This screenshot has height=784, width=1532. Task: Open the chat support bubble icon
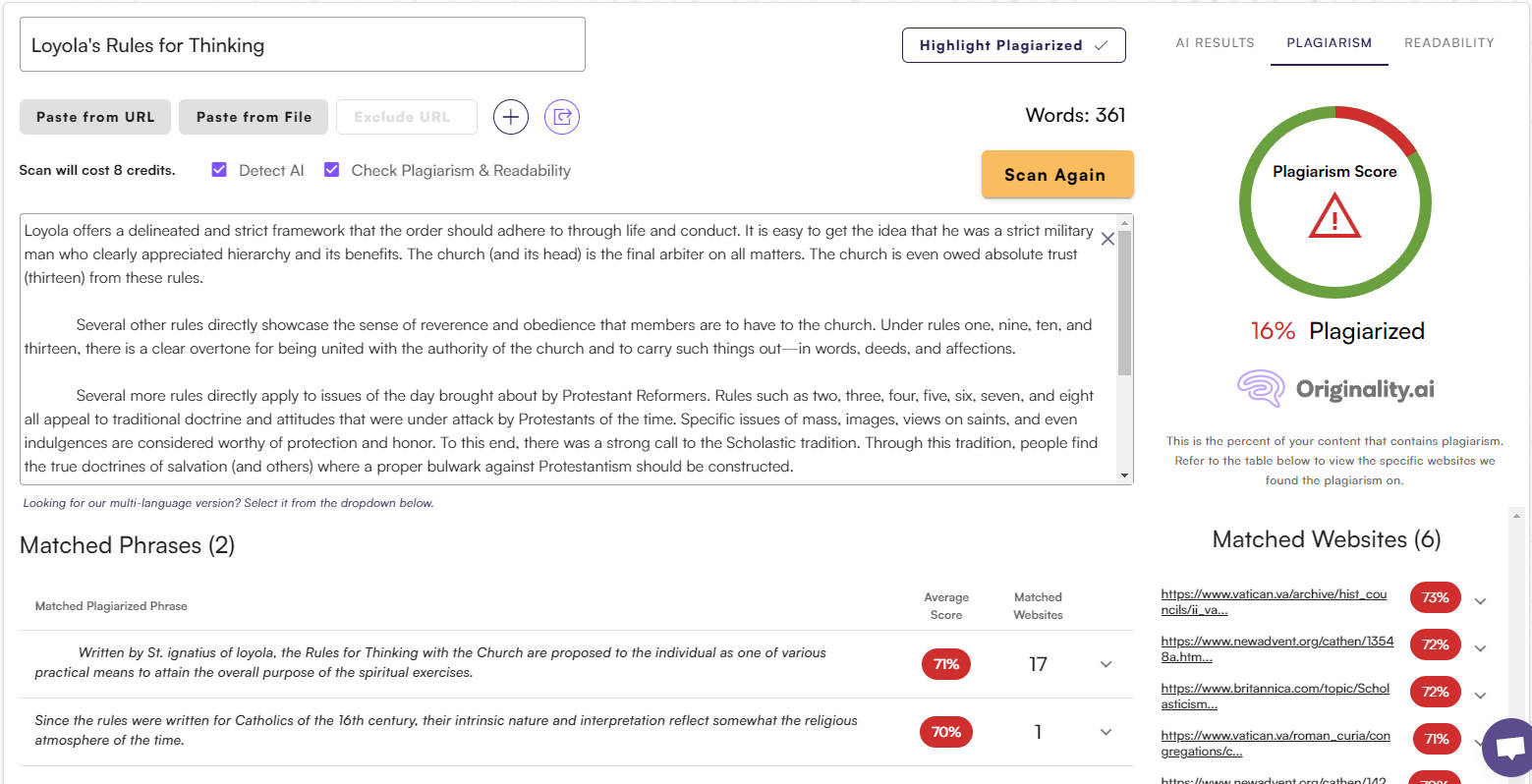click(1508, 748)
